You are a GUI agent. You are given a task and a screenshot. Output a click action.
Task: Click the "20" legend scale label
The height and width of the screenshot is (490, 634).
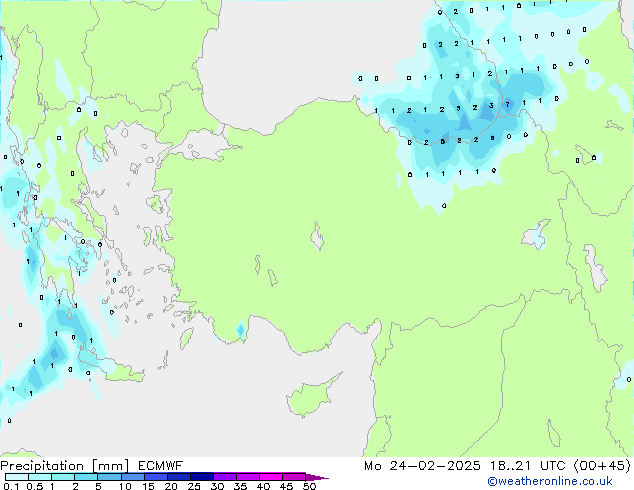tap(171, 486)
